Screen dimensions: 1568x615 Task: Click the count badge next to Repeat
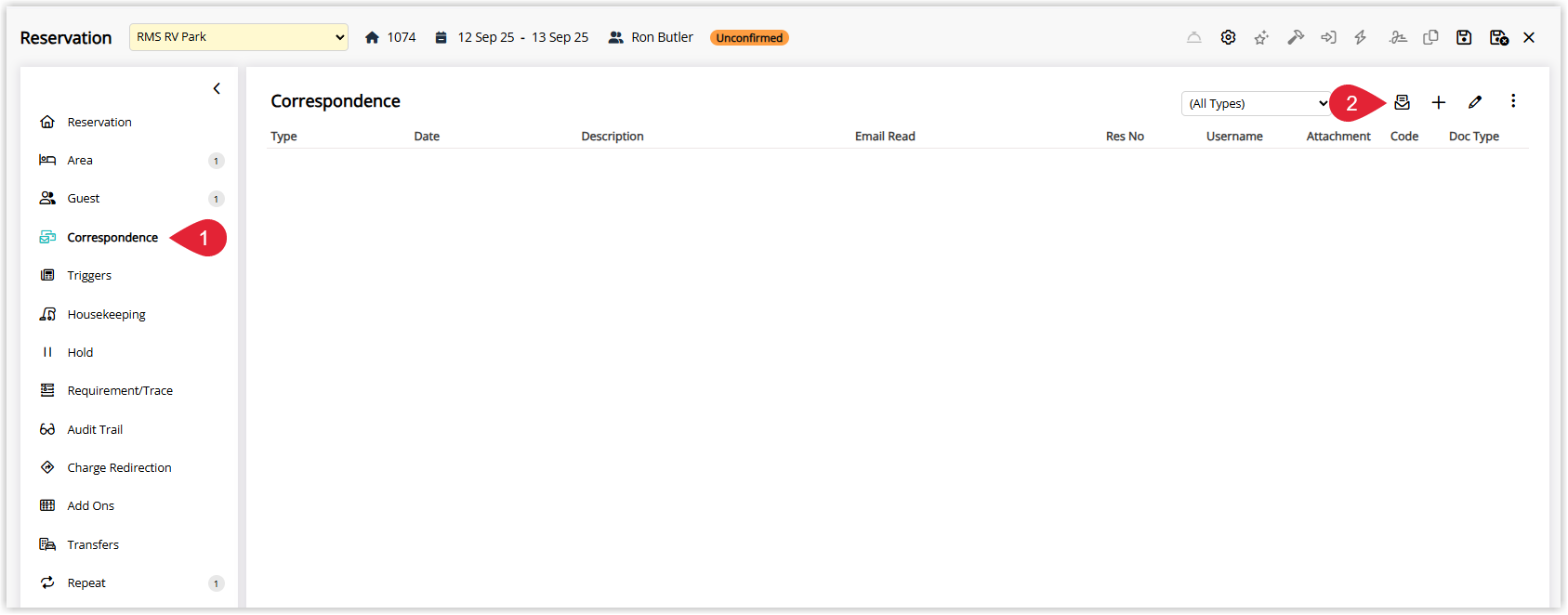(217, 583)
